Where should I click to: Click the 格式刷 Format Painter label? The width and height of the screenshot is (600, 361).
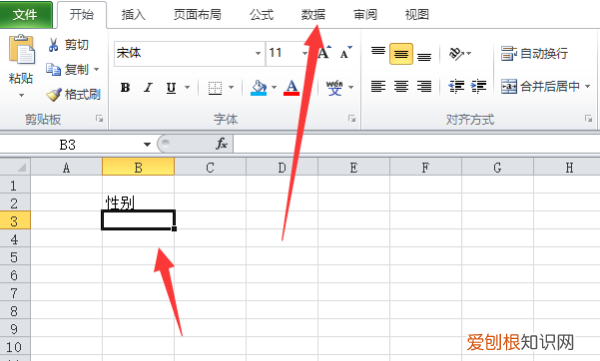83,94
